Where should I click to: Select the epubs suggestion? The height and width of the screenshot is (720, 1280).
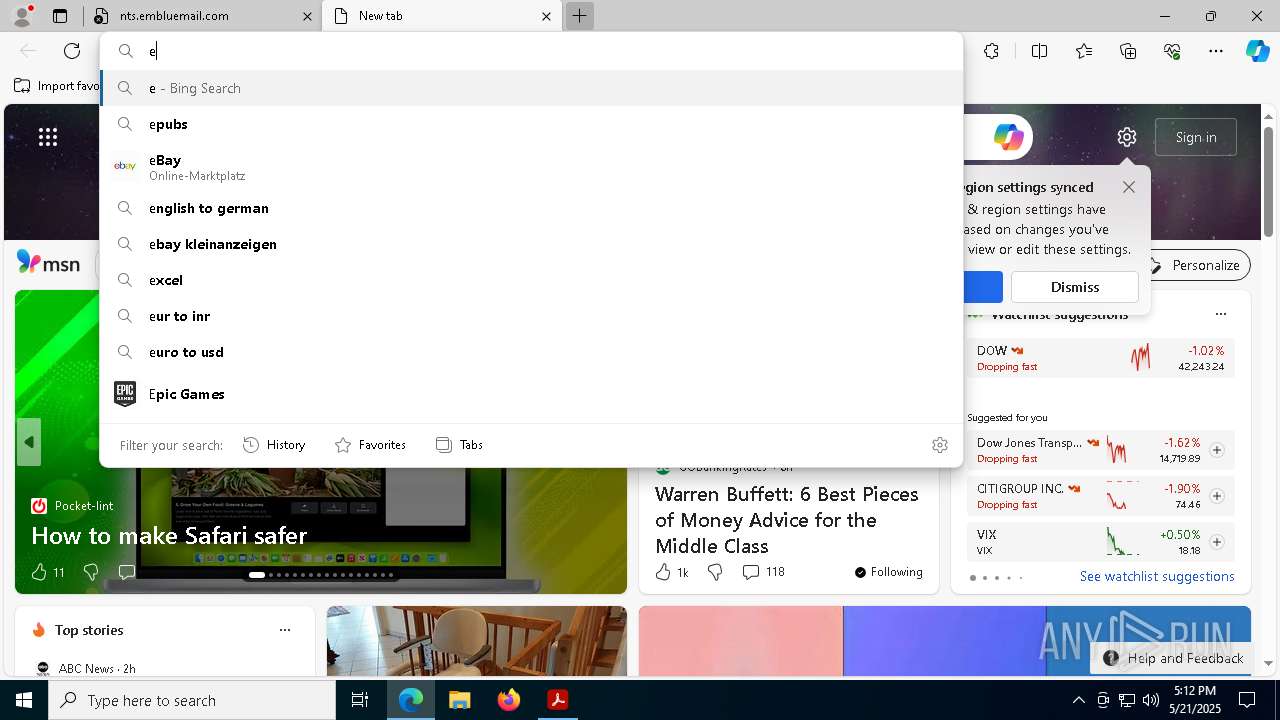pos(531,124)
